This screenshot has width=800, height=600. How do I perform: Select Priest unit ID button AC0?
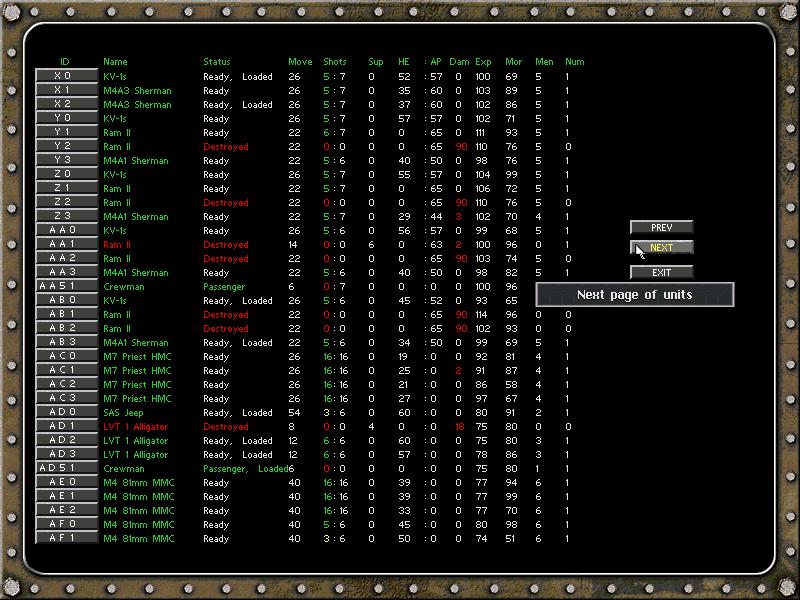(x=66, y=357)
